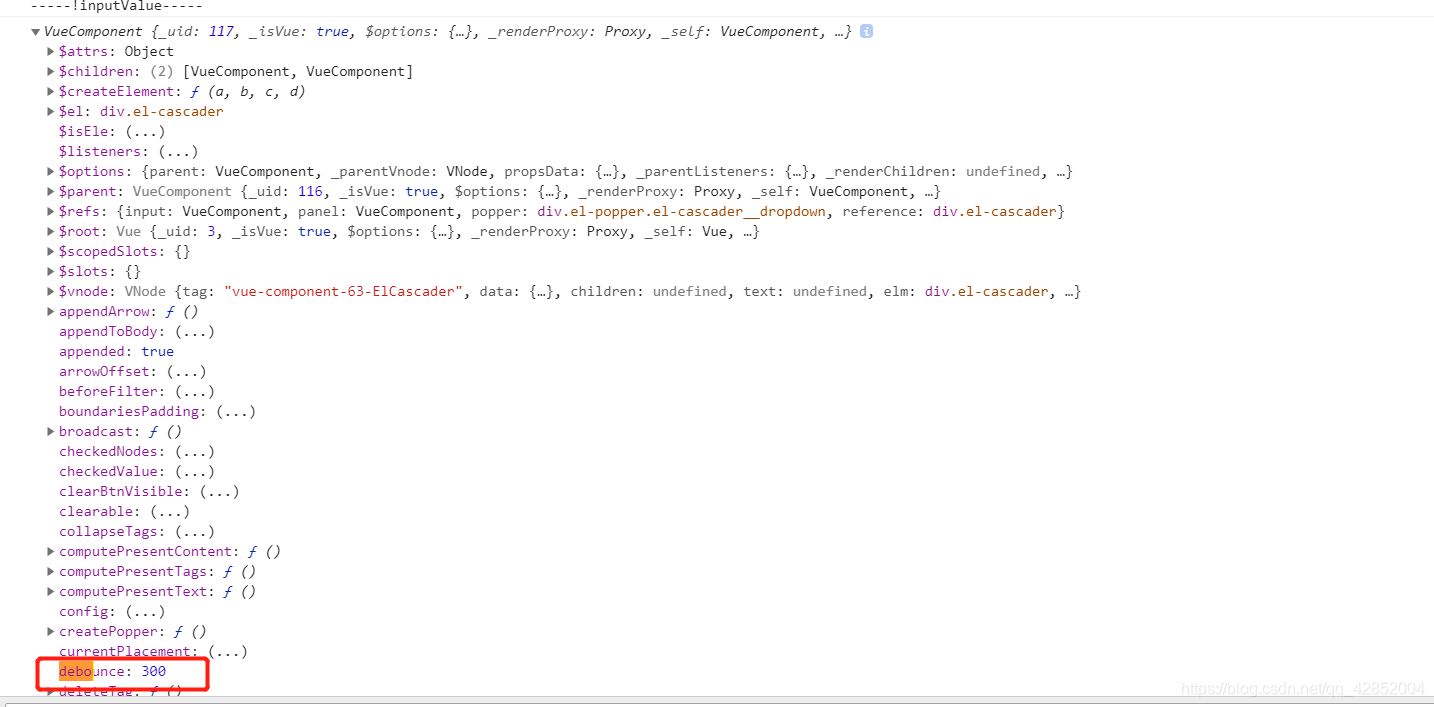Image resolution: width=1434 pixels, height=707 pixels.
Task: Invoke the clearable getter (...)
Action: [x=170, y=511]
